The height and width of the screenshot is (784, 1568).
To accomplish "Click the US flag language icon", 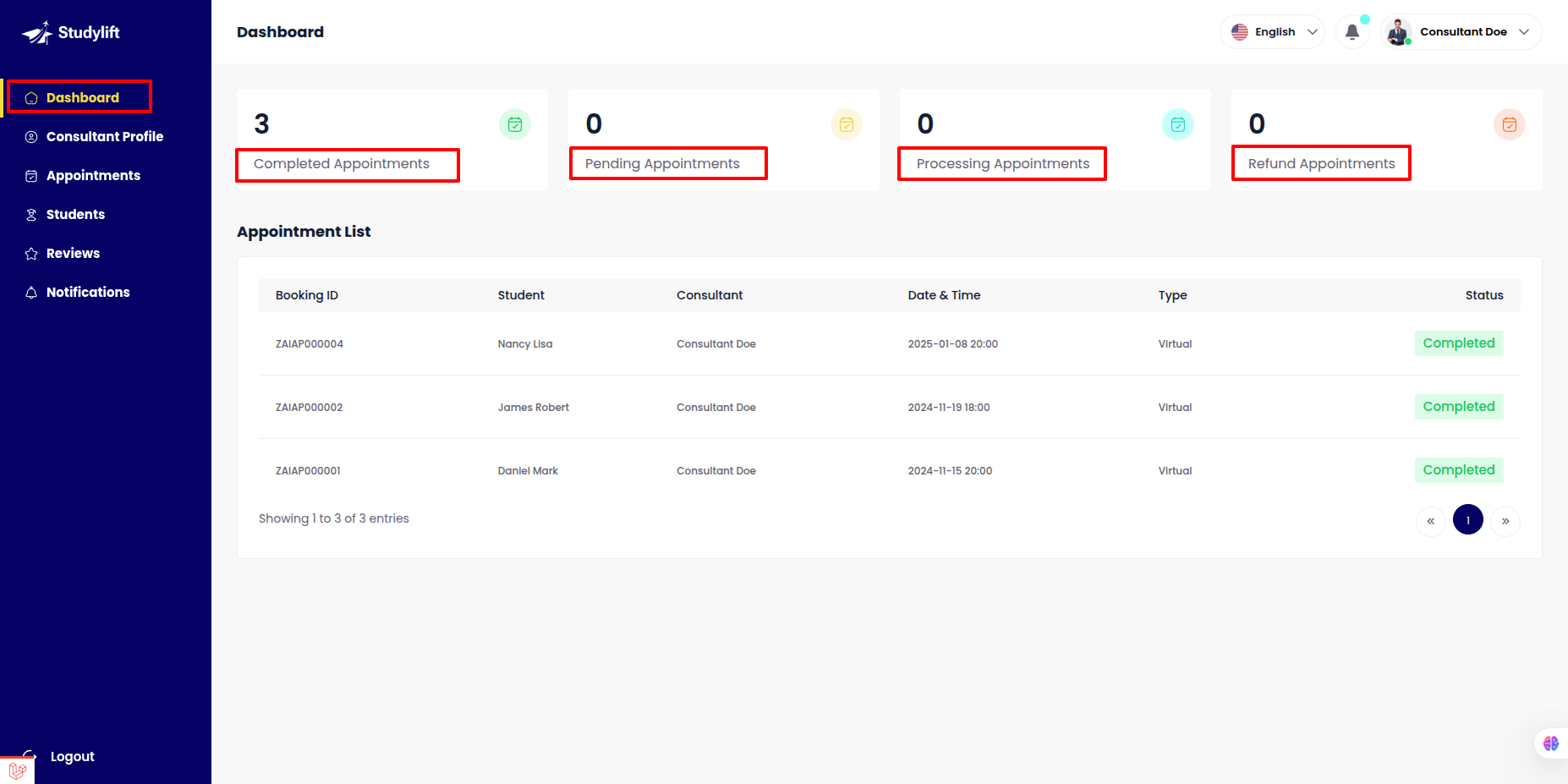I will coord(1240,32).
